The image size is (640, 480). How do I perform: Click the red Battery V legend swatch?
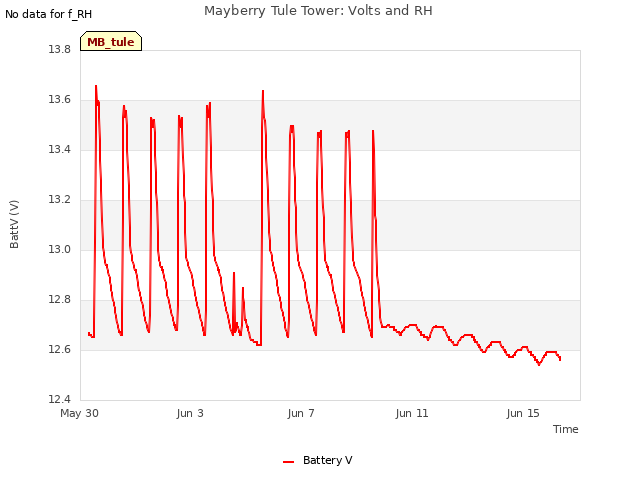[288, 462]
